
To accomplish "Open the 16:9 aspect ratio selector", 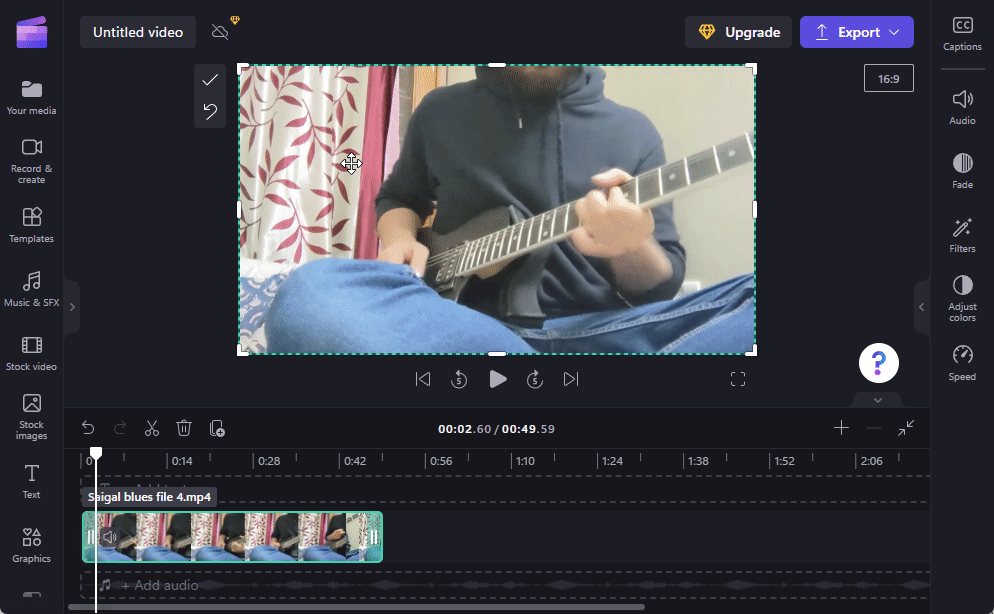I will tap(888, 78).
